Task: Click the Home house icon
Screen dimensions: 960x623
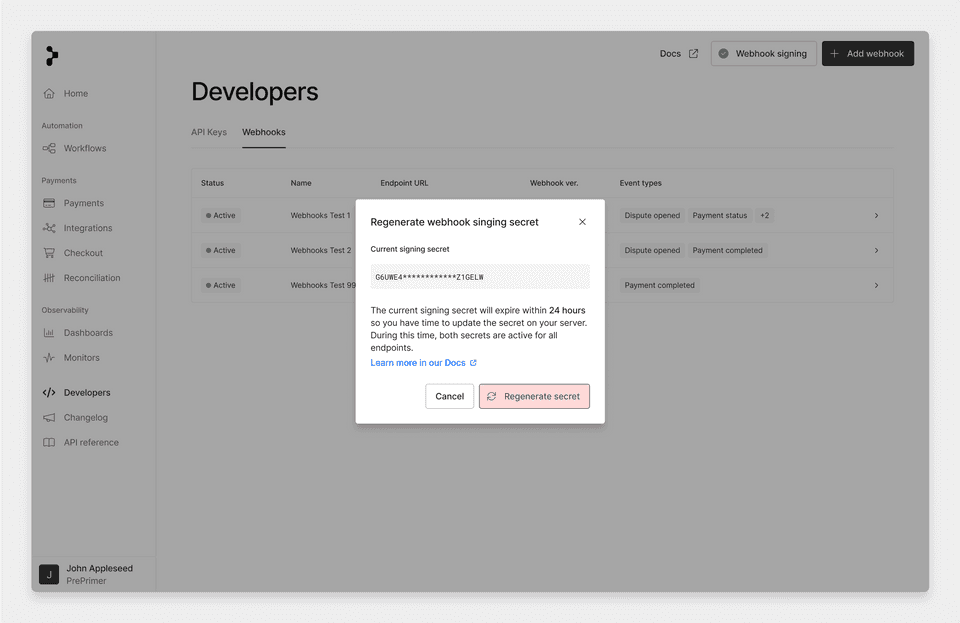Action: point(49,94)
